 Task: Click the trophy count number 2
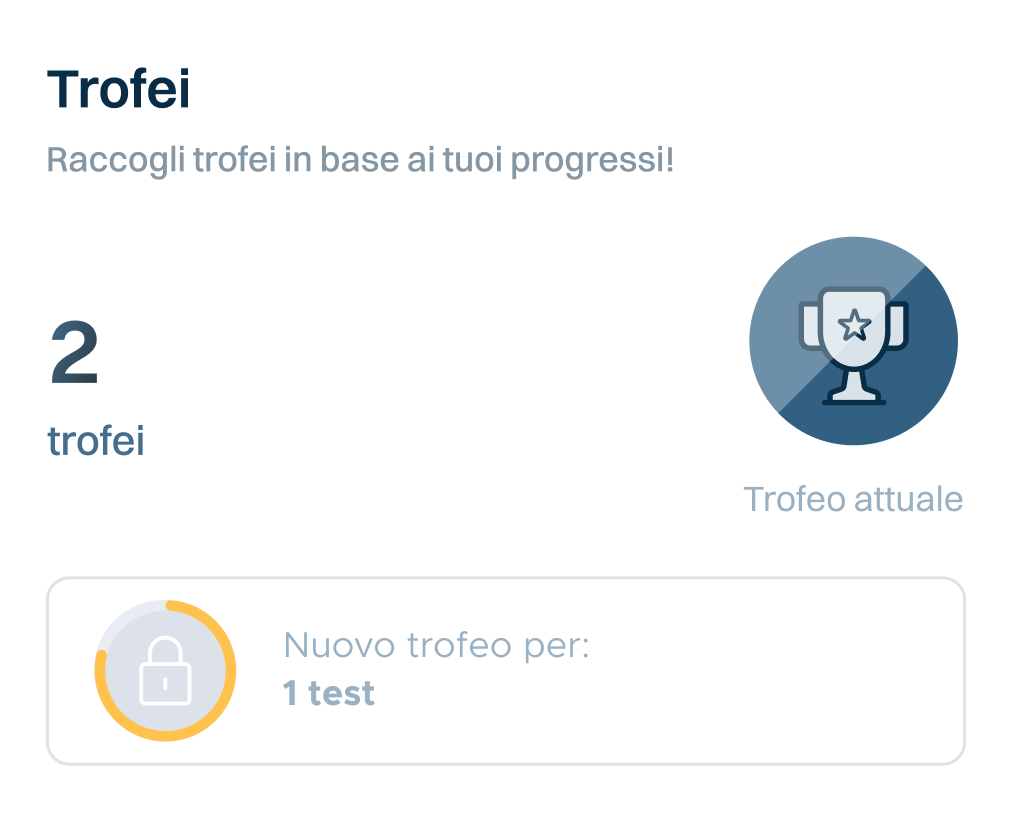75,355
